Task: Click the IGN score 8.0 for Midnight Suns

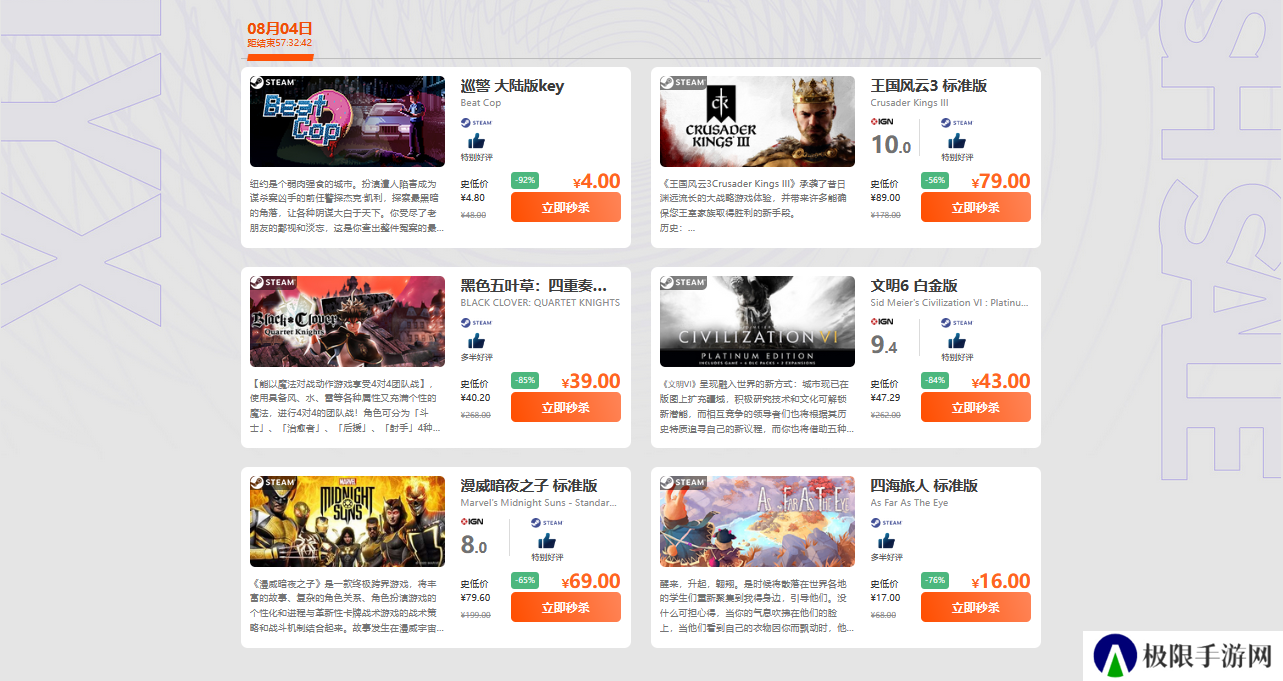Action: [x=474, y=545]
